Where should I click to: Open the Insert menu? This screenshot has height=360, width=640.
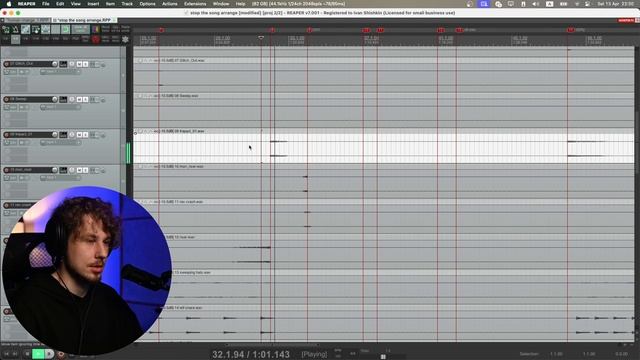93,4
